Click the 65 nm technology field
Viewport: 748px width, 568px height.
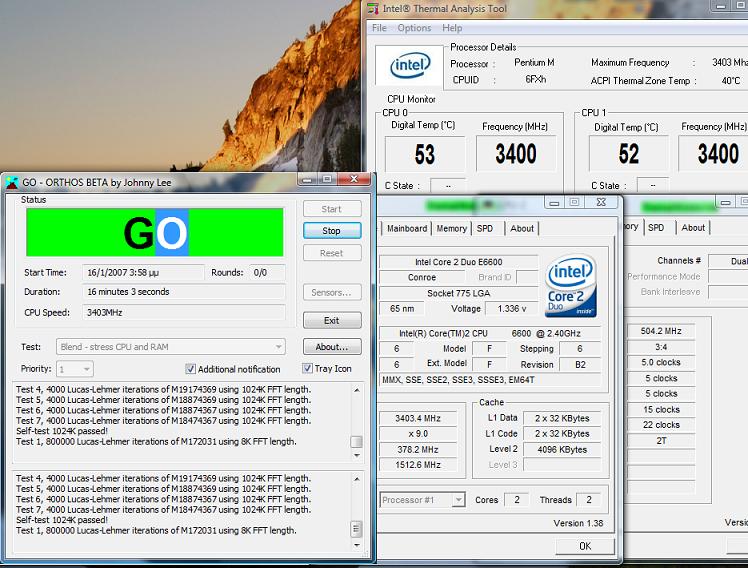402,309
